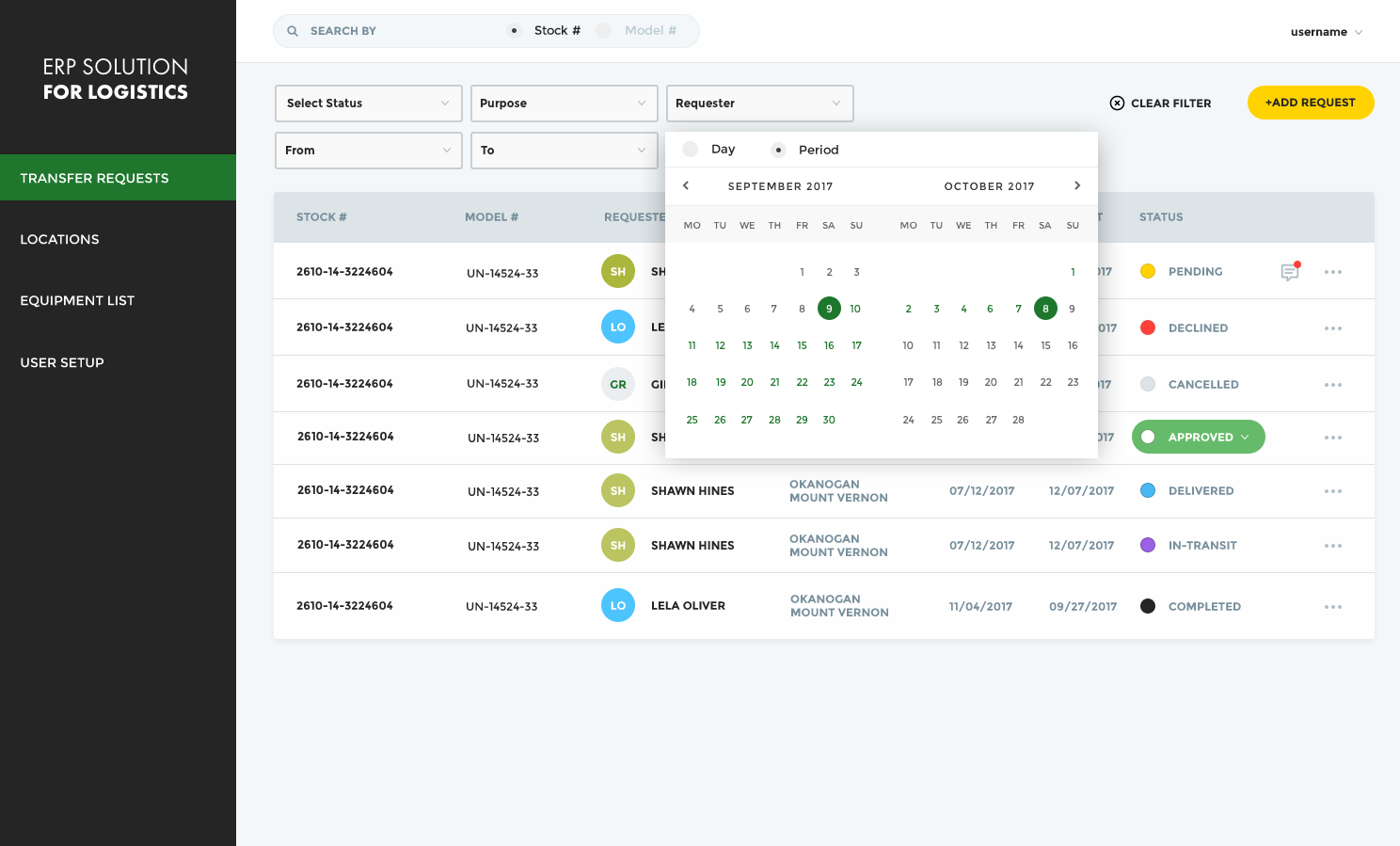Expand the username account menu
The height and width of the screenshot is (846, 1400).
tap(1327, 32)
